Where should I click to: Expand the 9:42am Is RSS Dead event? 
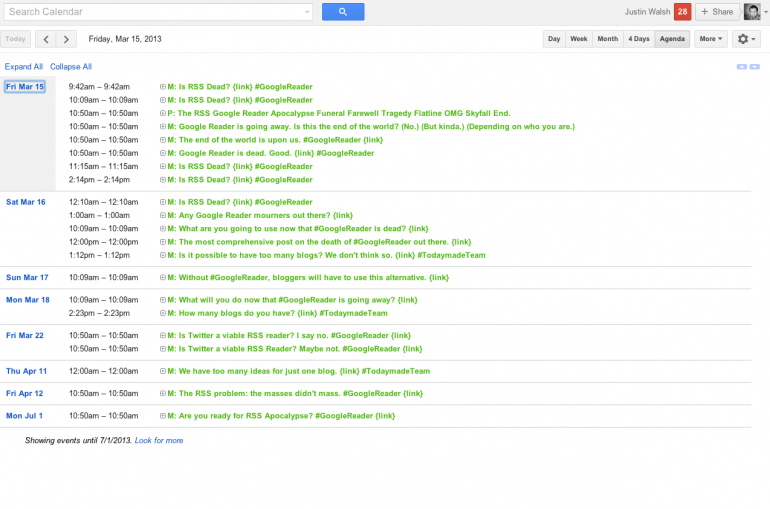163,87
